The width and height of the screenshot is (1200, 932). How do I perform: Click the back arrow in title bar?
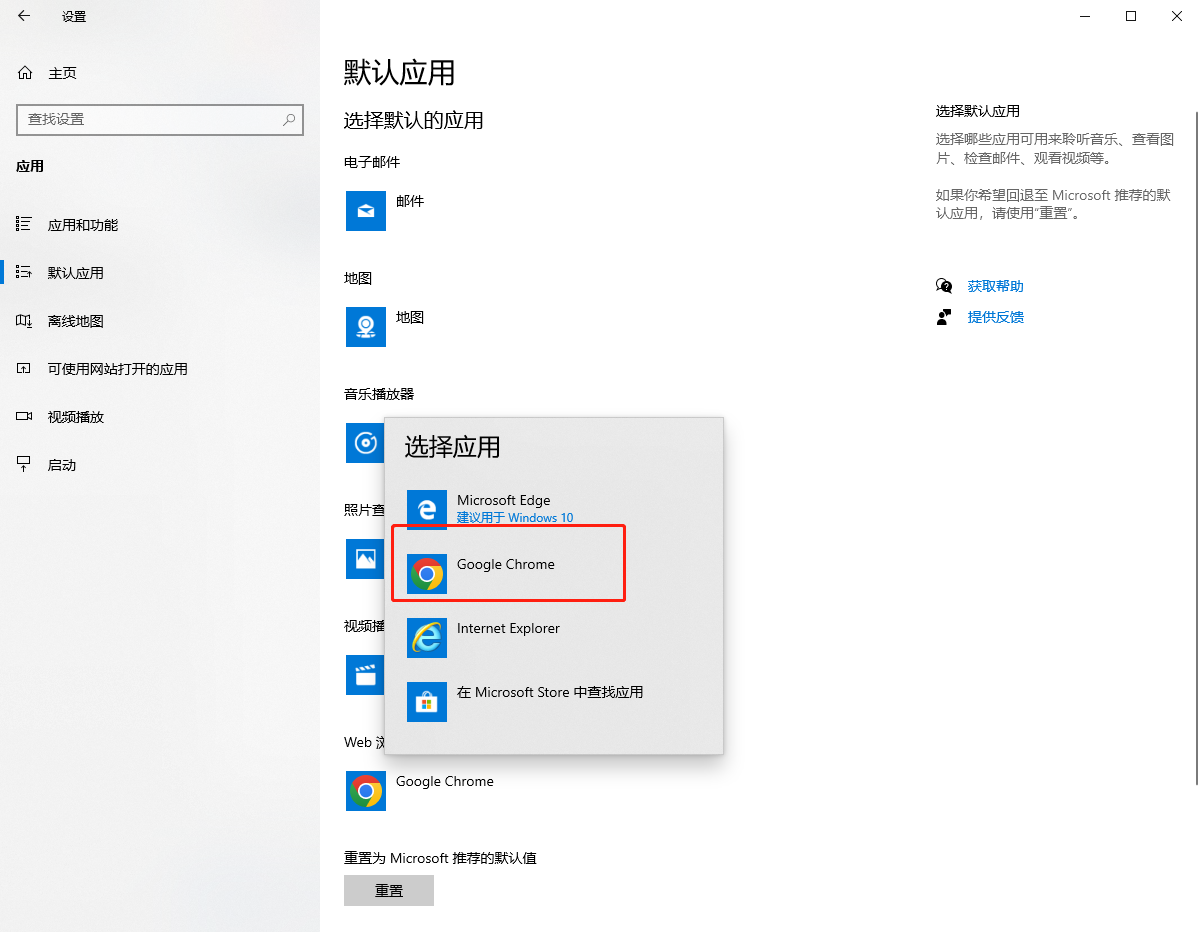(24, 16)
